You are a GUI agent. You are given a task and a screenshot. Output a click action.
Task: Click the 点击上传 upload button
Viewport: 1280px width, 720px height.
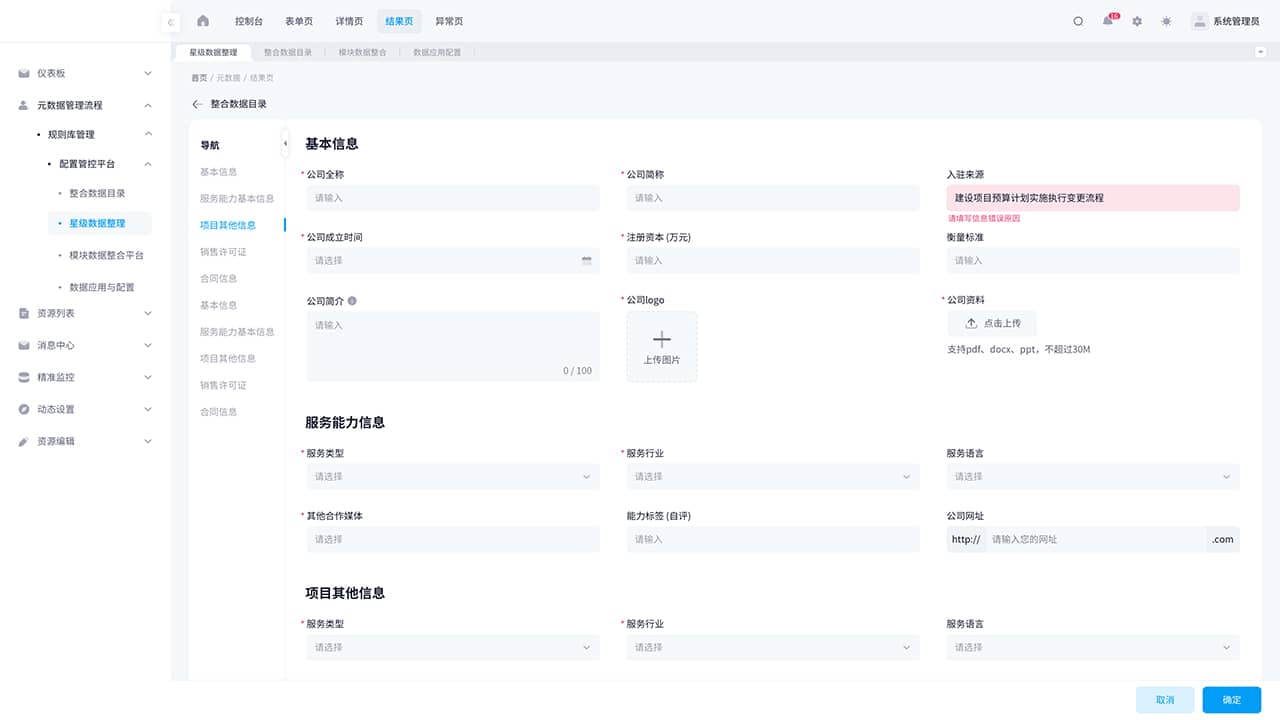coord(991,323)
